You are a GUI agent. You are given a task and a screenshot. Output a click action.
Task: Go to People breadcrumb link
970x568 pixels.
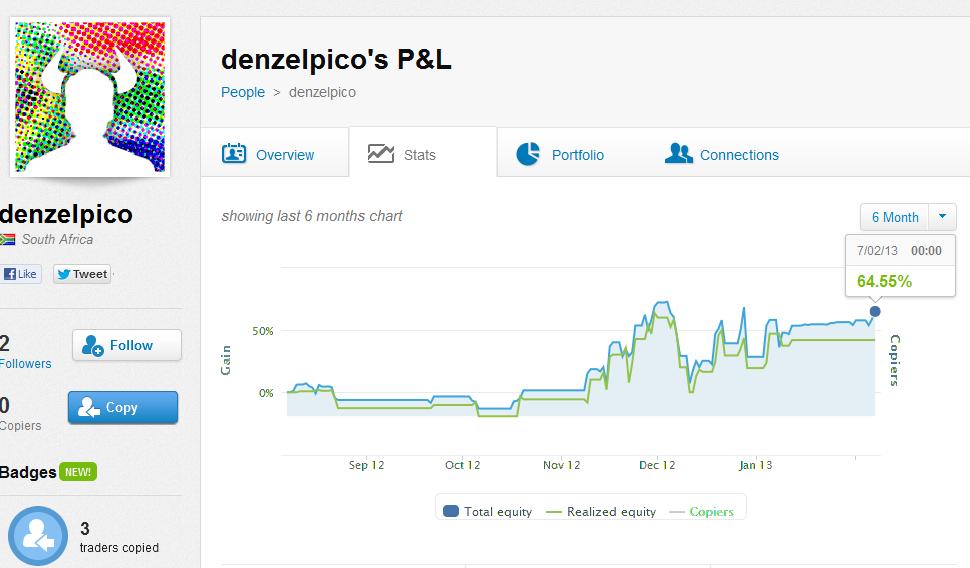(243, 92)
